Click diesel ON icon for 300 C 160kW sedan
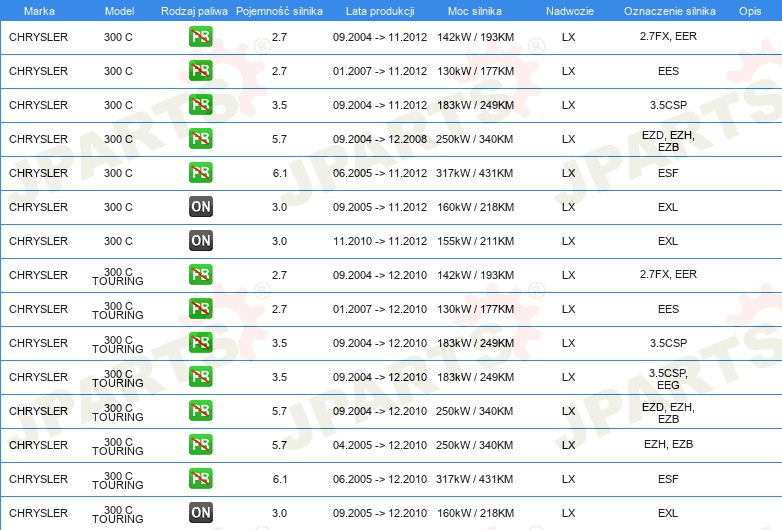This screenshot has height=530, width=782. [200, 207]
